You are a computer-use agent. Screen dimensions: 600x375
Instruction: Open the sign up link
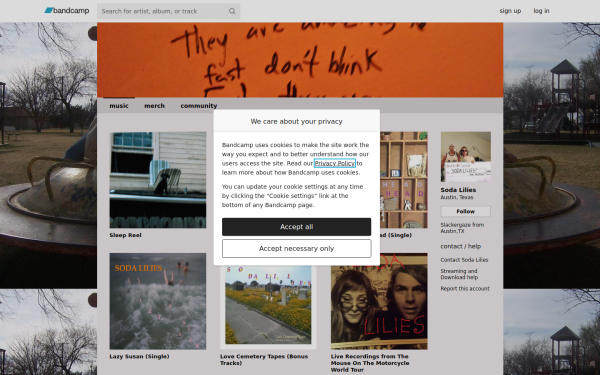click(x=510, y=11)
